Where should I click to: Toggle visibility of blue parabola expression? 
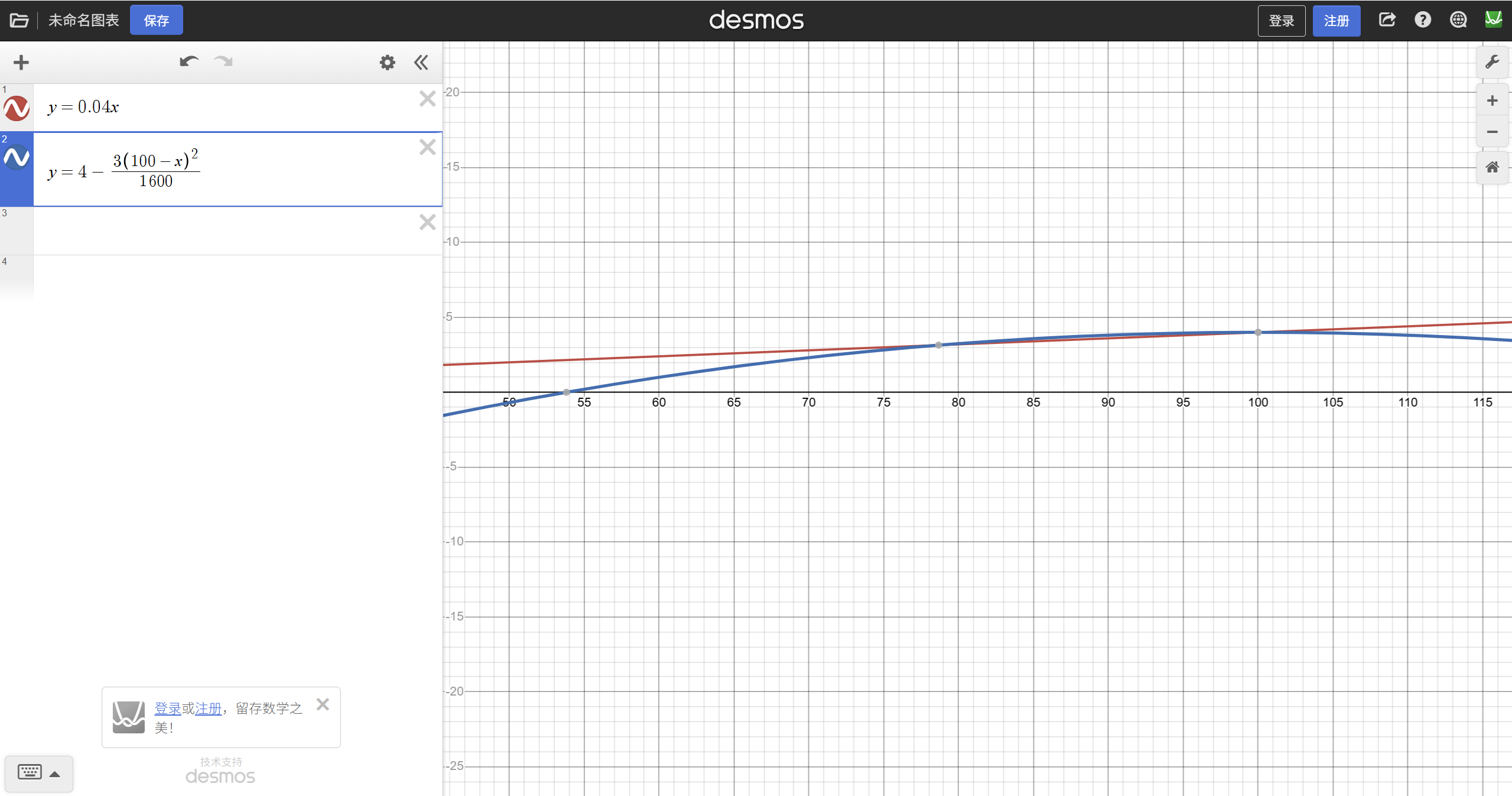17,157
